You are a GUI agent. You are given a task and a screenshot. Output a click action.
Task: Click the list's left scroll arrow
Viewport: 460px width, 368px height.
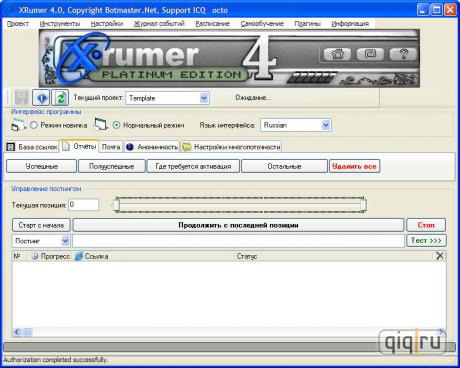coord(17,332)
